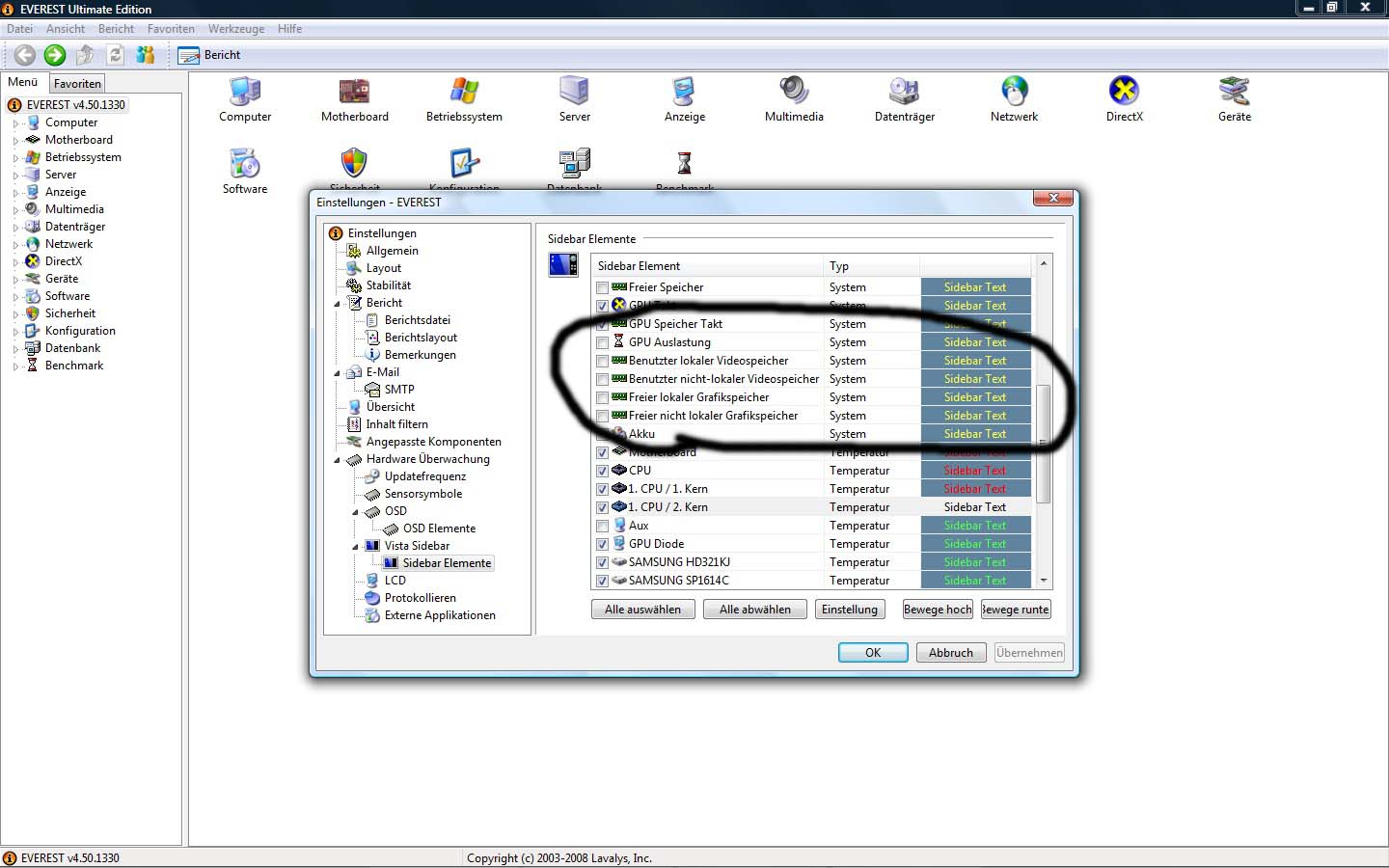1389x868 pixels.
Task: Collapse the Vista Sidebar node
Action: click(x=355, y=546)
